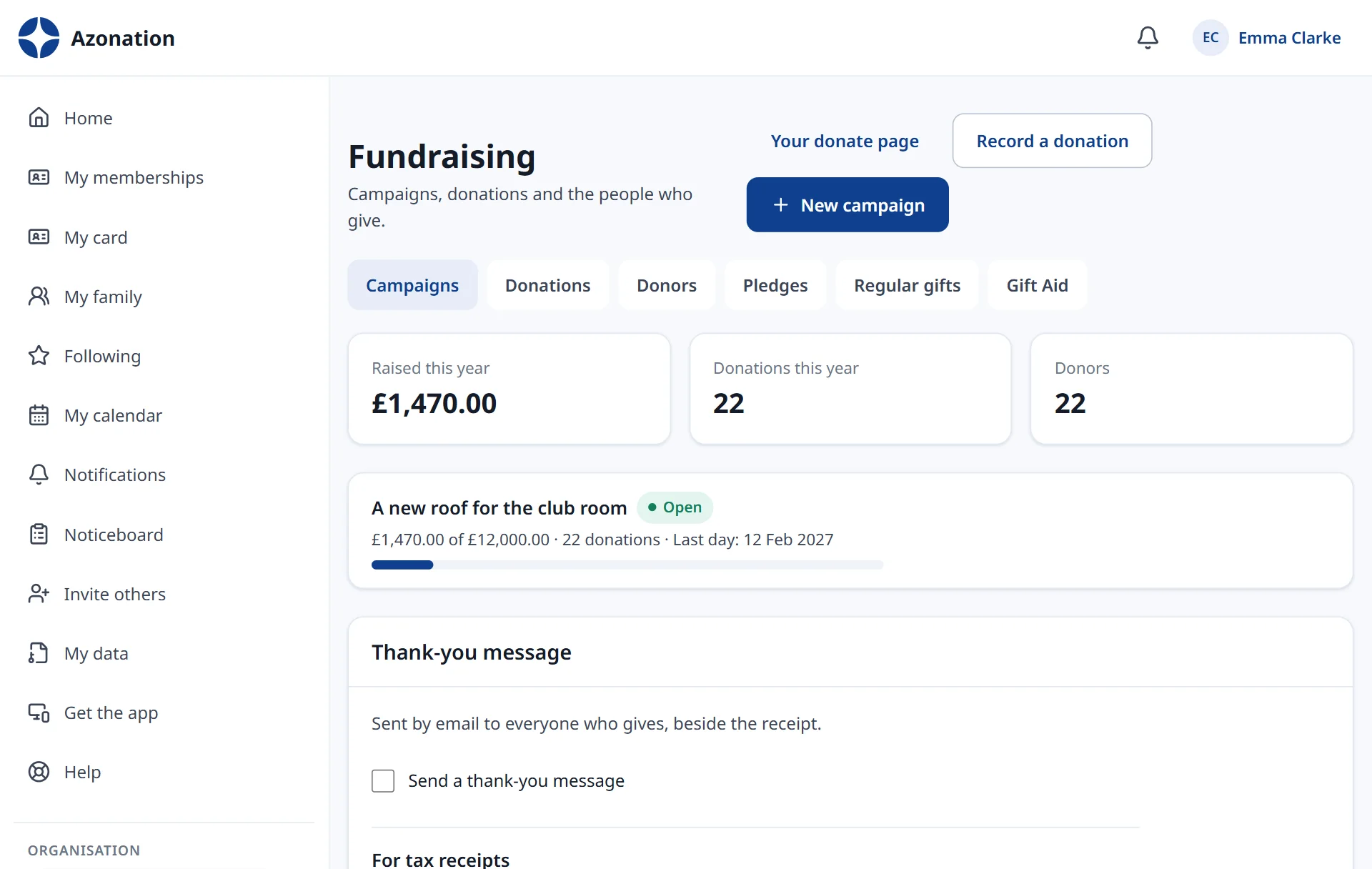
Task: Click the EC user avatar
Action: pyautogui.click(x=1211, y=38)
